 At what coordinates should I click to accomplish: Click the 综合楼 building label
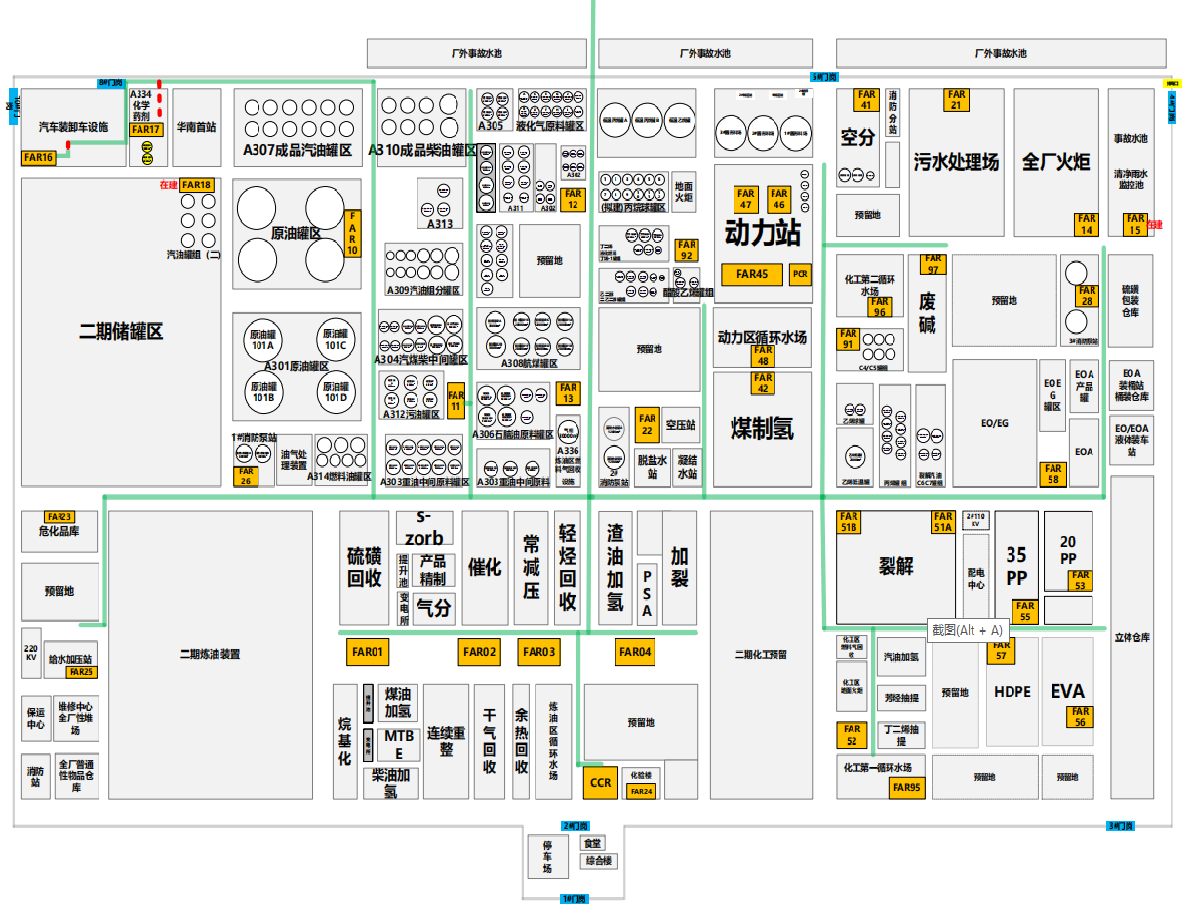click(599, 861)
